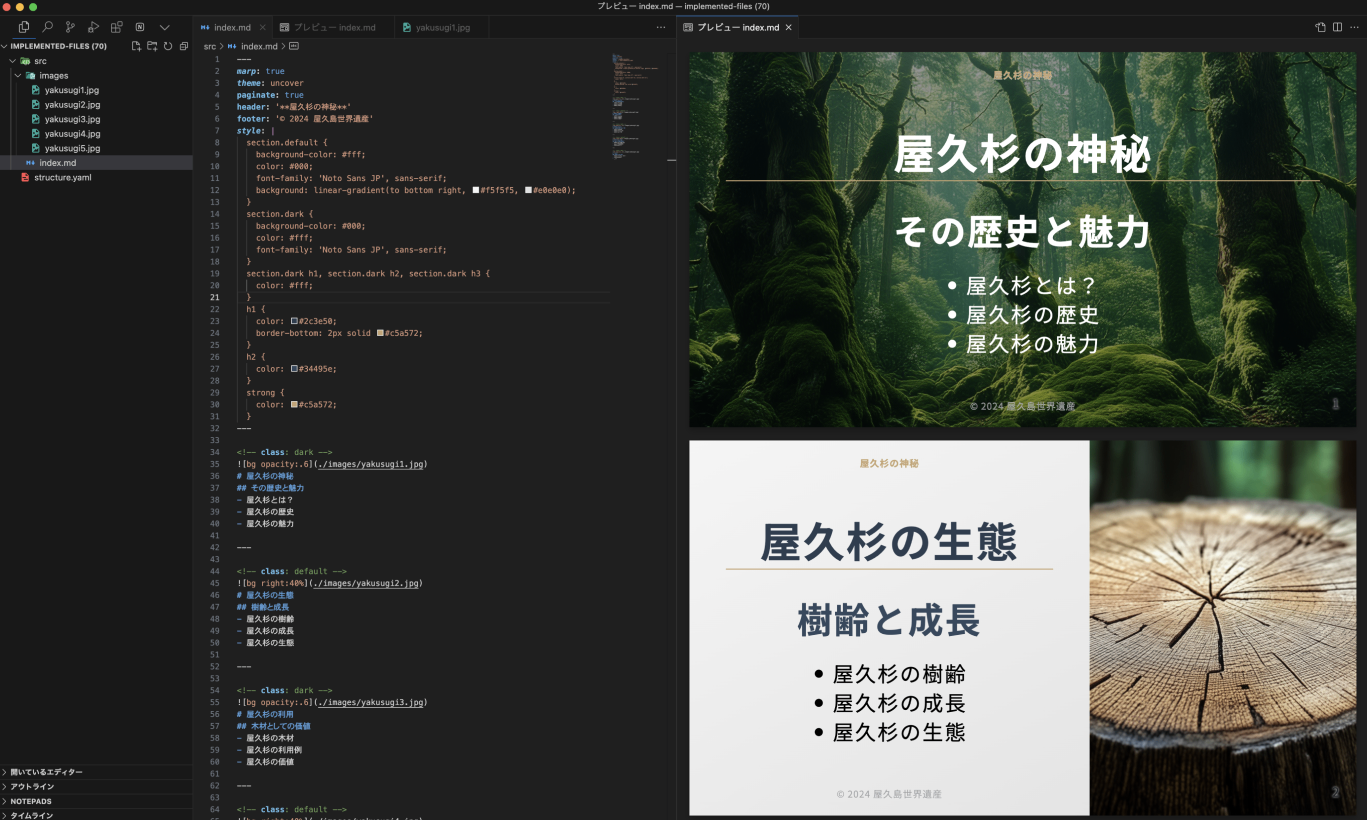Image resolution: width=1367 pixels, height=820 pixels.
Task: Click the #e0e0e0 gradient color swatch
Action: coord(528,190)
